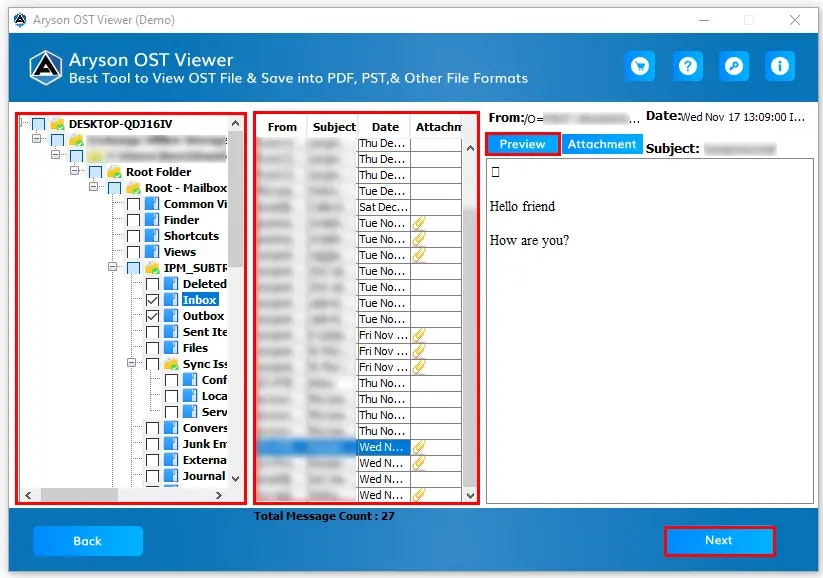The image size is (823, 578).
Task: Check the Shortcuts checkbox
Action: click(x=133, y=236)
